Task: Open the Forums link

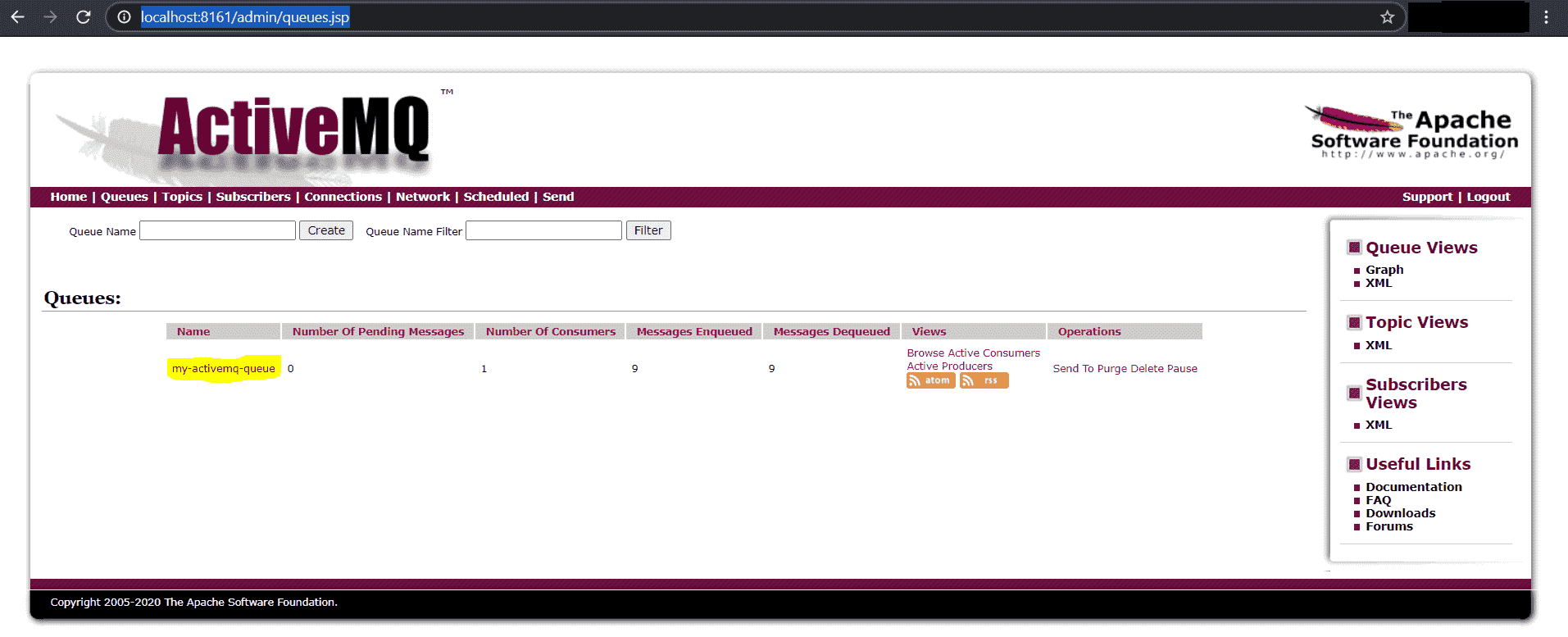Action: pyautogui.click(x=1389, y=526)
